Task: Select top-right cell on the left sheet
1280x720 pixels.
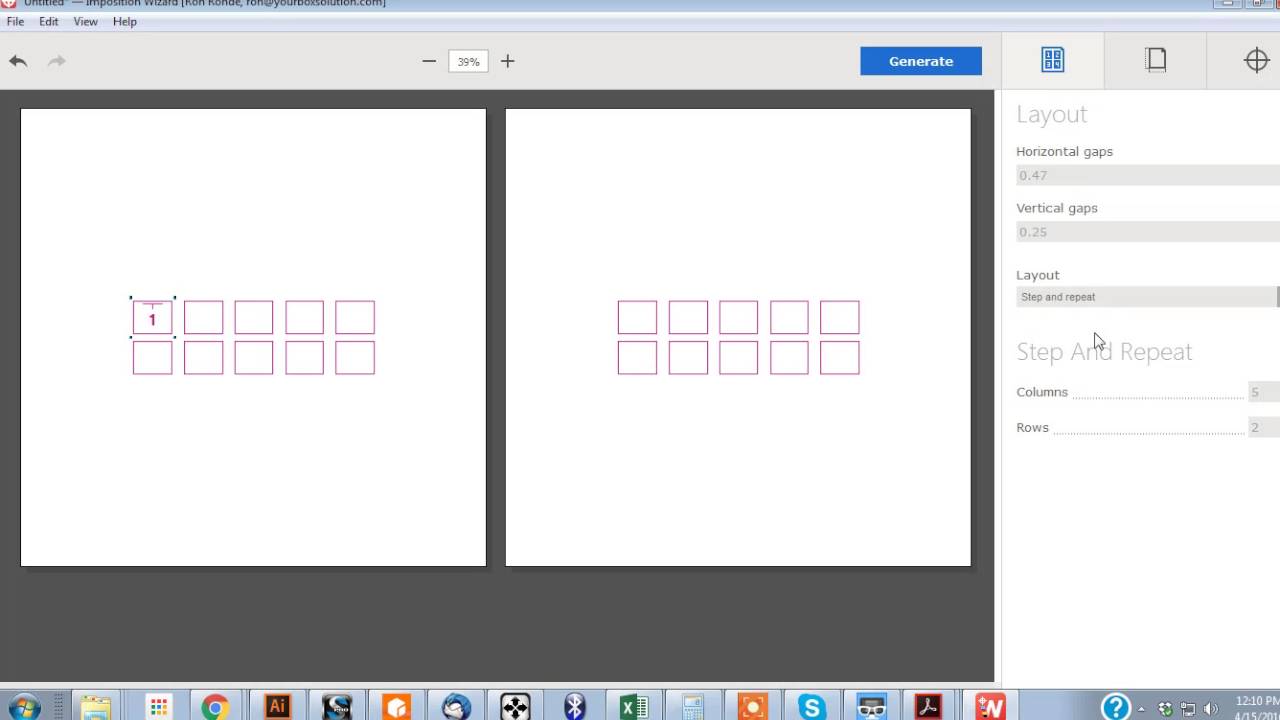Action: pos(355,318)
